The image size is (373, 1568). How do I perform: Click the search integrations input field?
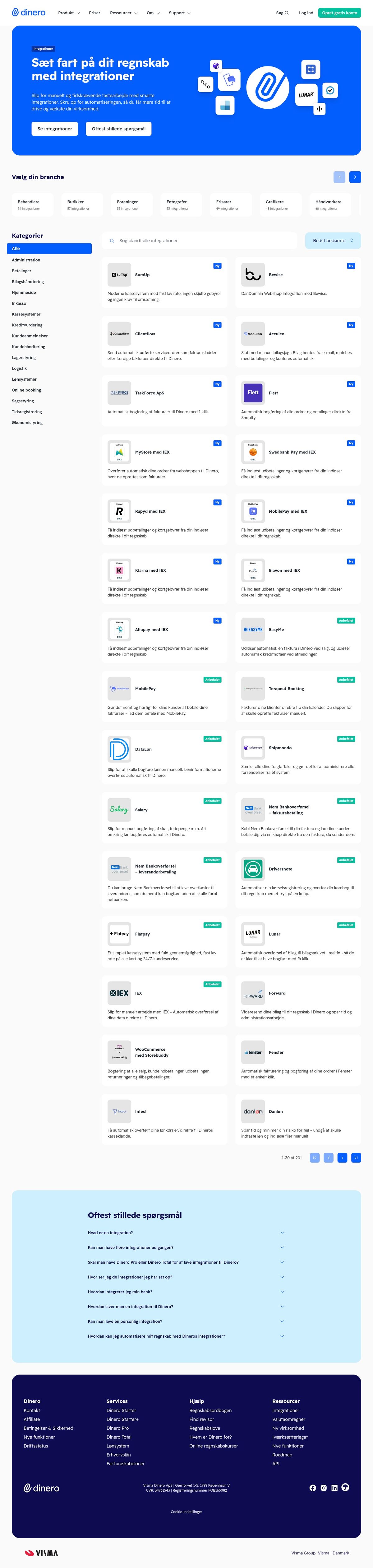(x=199, y=240)
